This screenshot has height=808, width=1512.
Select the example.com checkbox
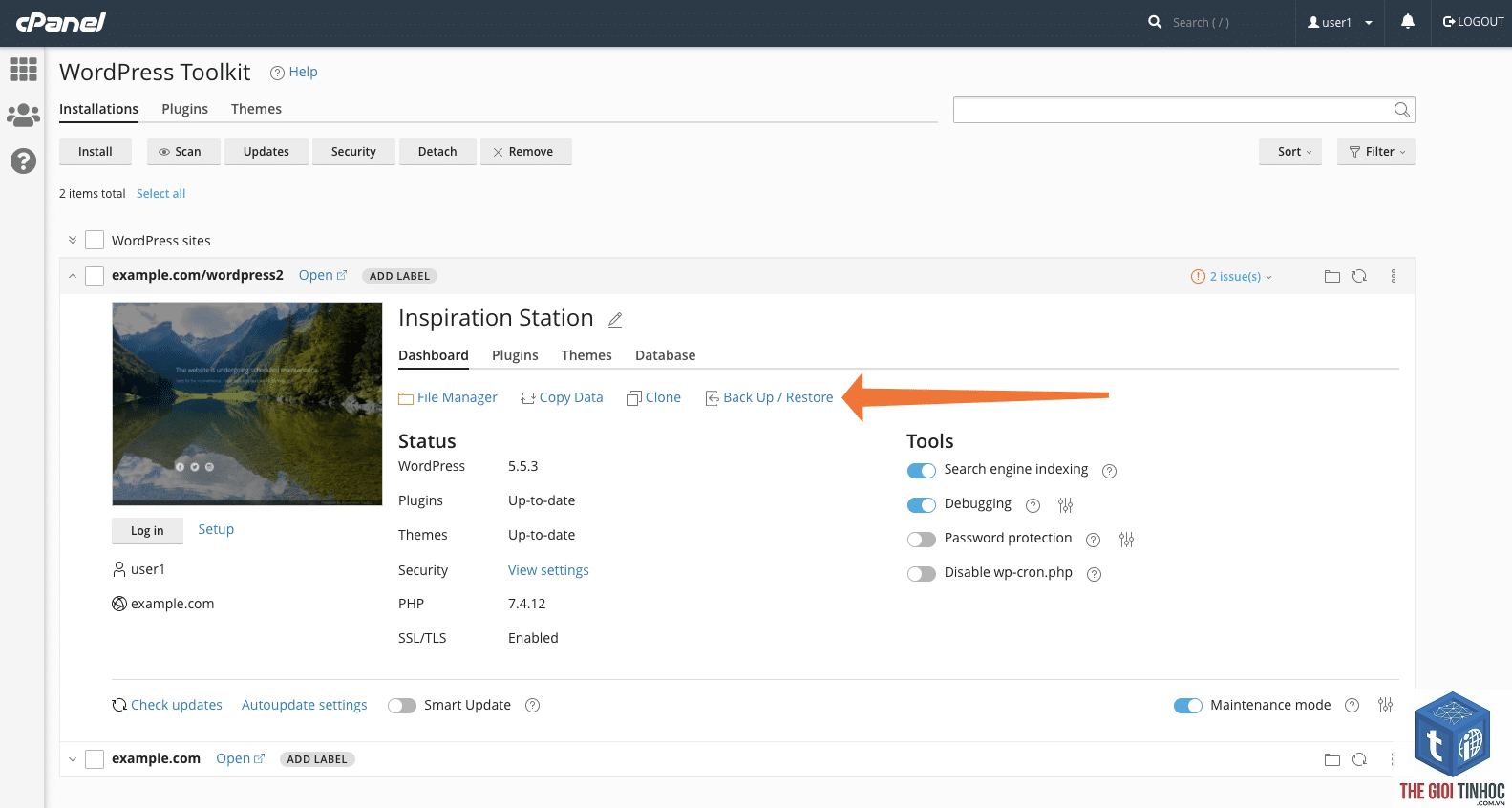pos(95,758)
